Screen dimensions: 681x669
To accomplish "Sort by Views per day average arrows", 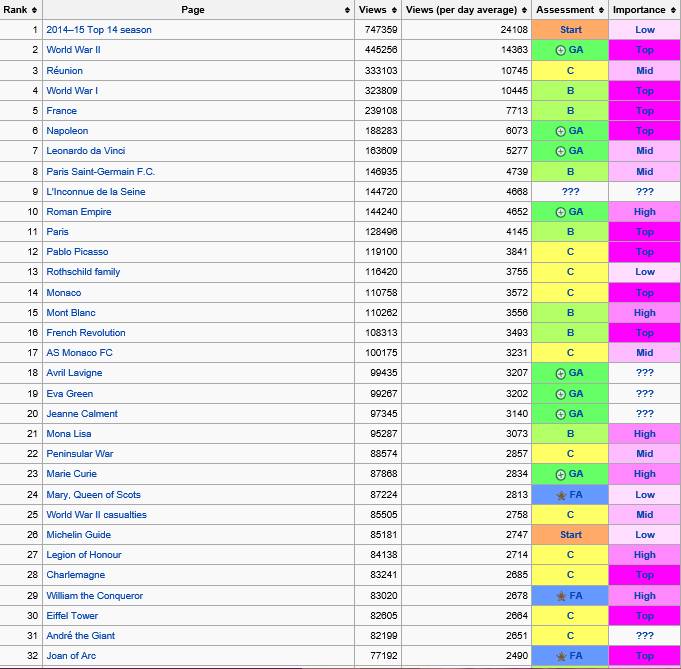I will point(524,10).
